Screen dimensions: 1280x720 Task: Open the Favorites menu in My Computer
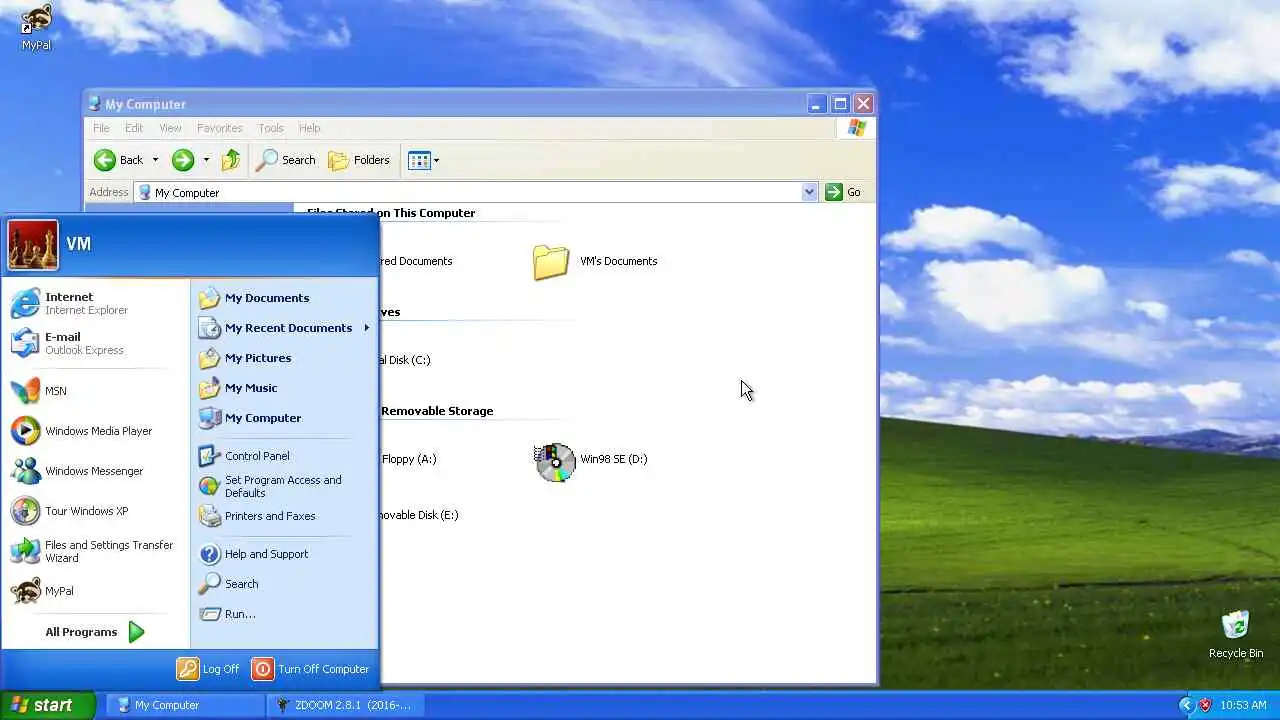tap(219, 128)
